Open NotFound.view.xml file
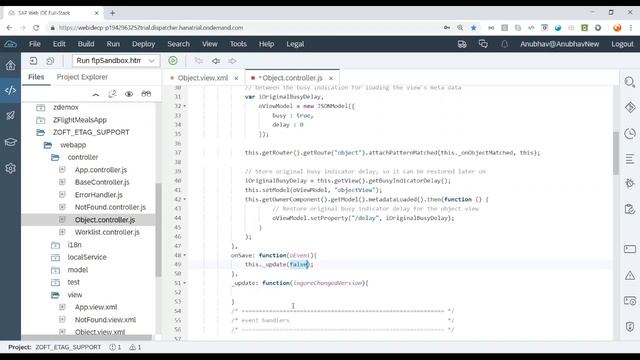 pos(105,320)
